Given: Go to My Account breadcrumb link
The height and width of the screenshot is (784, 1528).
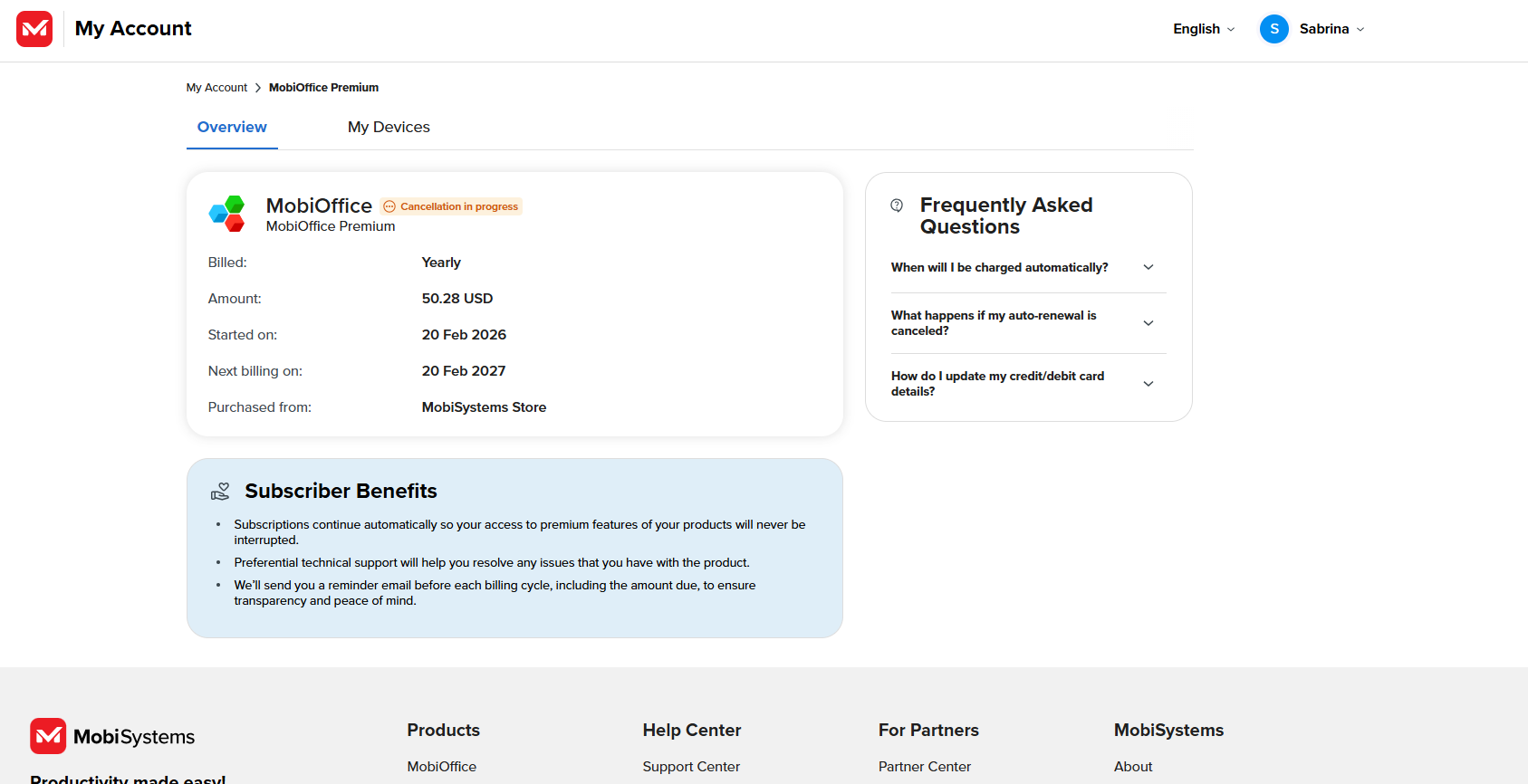Looking at the screenshot, I should pyautogui.click(x=216, y=88).
